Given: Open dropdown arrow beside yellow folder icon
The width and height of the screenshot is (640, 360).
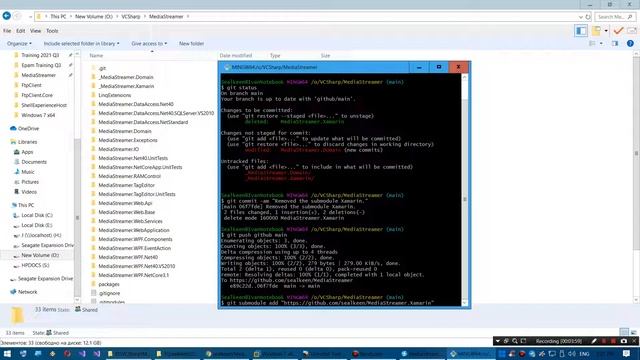Looking at the screenshot, I should 606,31.
